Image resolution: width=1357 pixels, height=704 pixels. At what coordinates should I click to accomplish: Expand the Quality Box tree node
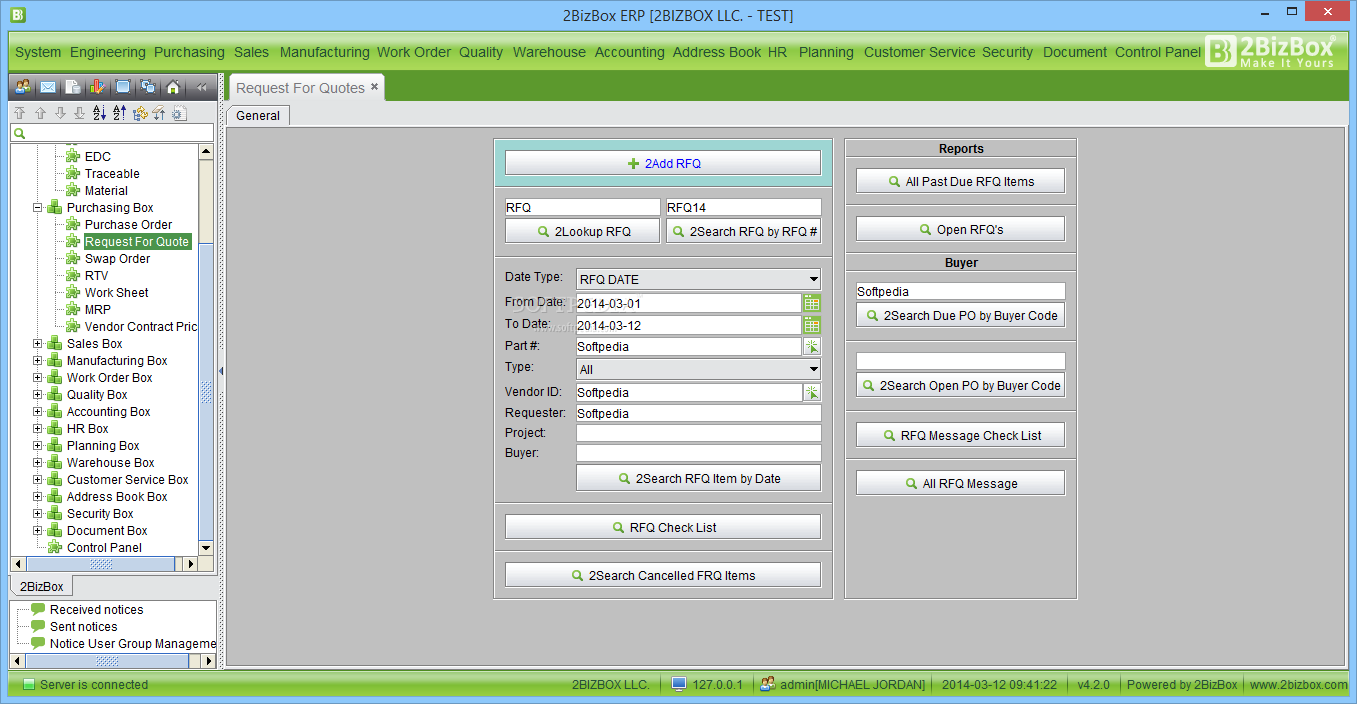tap(38, 395)
